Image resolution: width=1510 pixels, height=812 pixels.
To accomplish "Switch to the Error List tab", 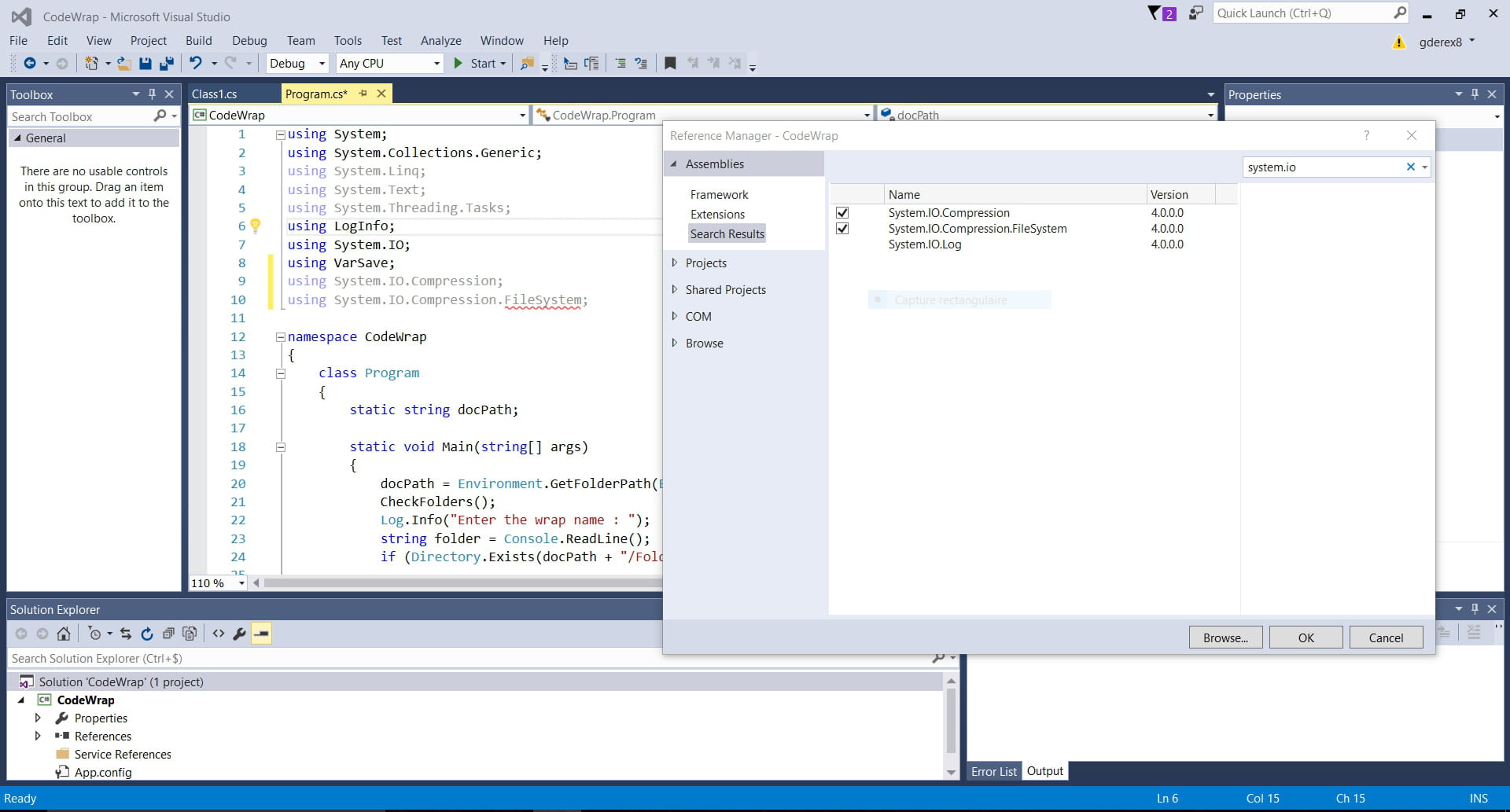I will (993, 772).
